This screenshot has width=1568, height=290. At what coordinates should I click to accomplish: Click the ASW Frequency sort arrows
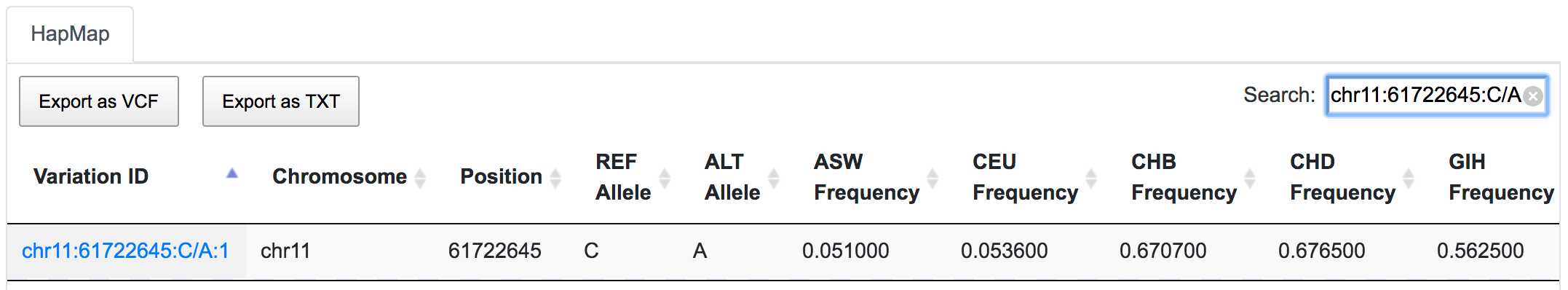(933, 177)
